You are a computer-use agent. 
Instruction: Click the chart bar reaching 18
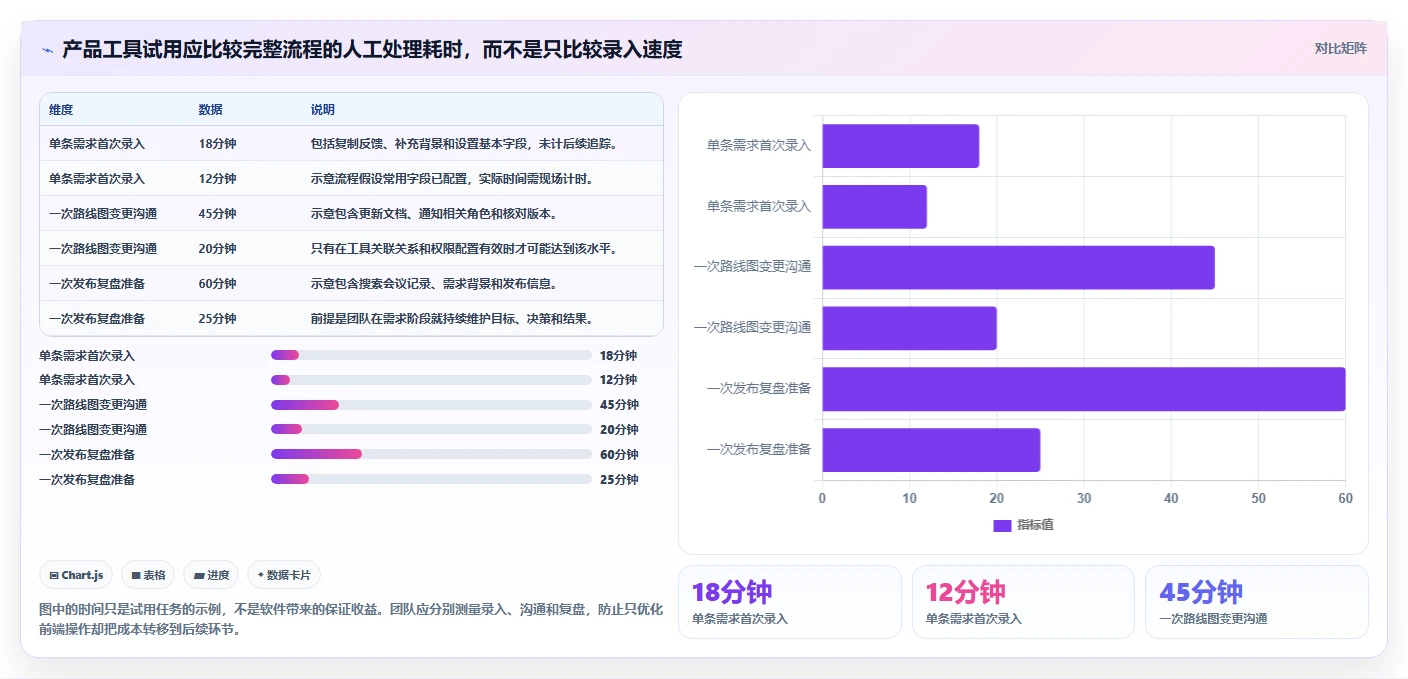click(x=900, y=146)
